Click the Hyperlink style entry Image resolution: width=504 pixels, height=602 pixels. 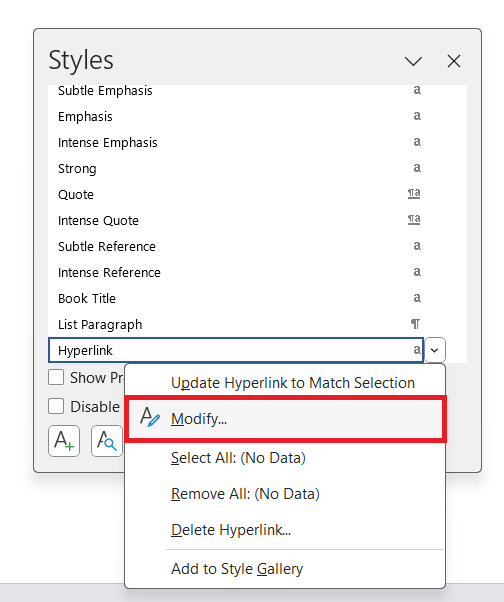click(x=236, y=350)
